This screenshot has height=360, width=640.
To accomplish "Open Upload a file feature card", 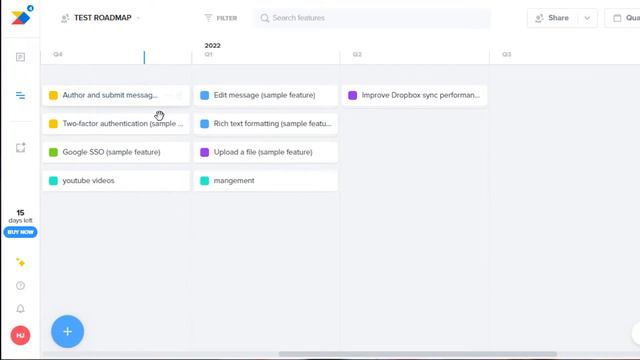I will [x=266, y=152].
